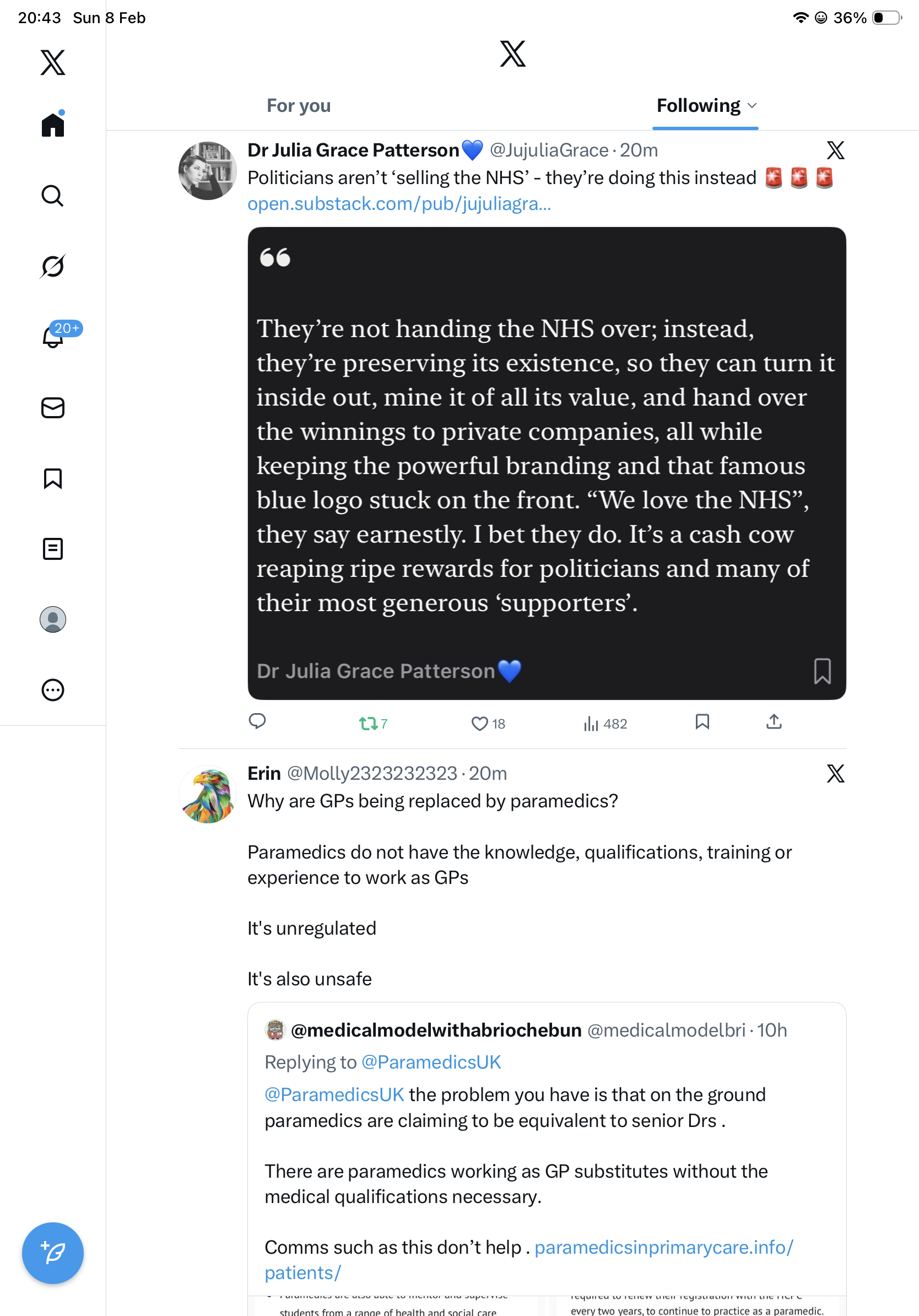The height and width of the screenshot is (1316, 919).
Task: Toggle repost on Julia Patterson's post
Action: pyautogui.click(x=369, y=724)
